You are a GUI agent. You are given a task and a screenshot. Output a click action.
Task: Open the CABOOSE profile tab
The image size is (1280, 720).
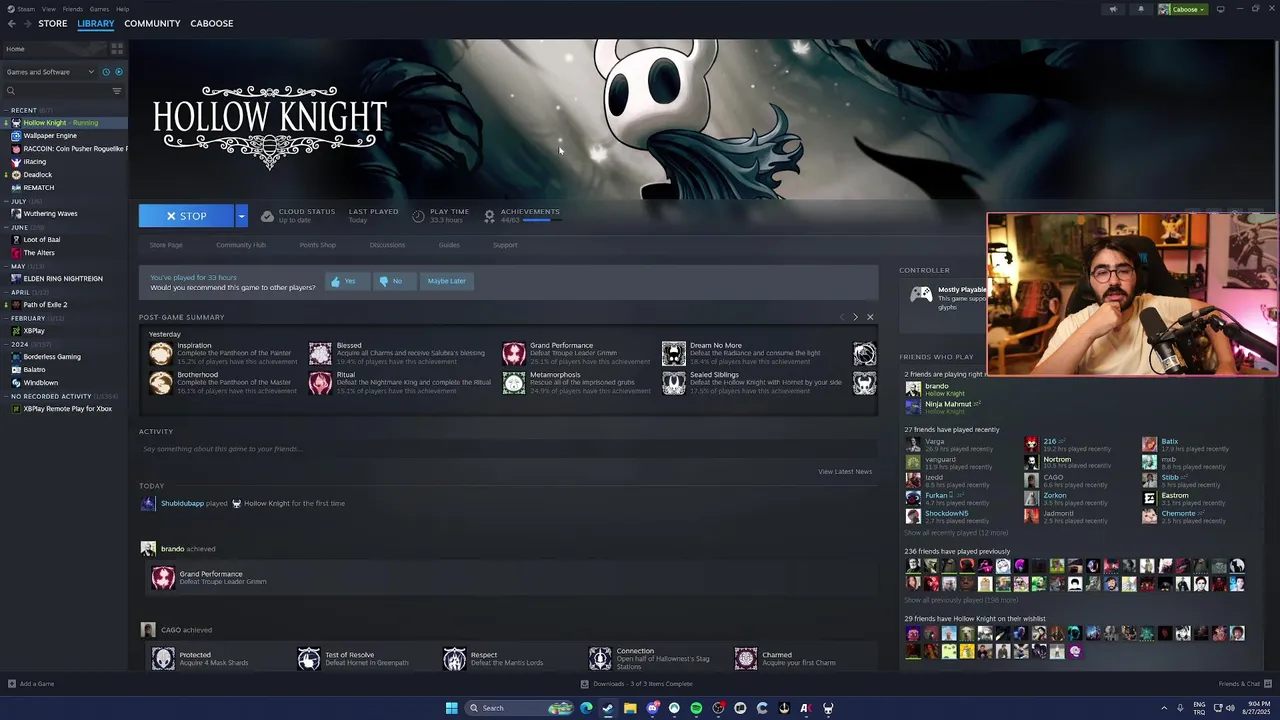coord(211,23)
